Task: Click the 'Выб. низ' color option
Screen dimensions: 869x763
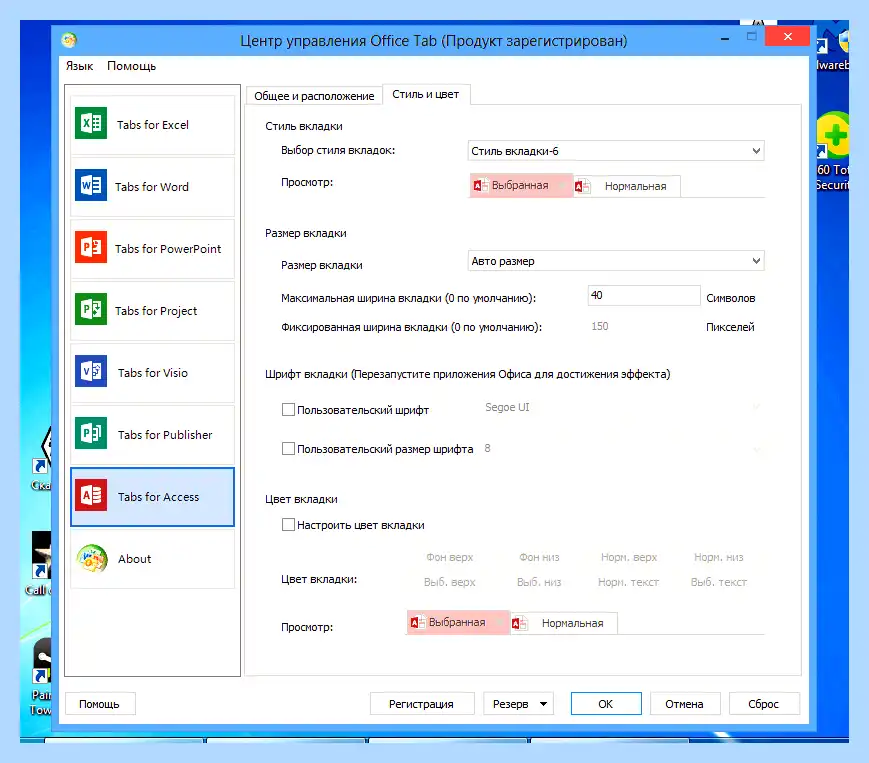Action: tap(539, 582)
